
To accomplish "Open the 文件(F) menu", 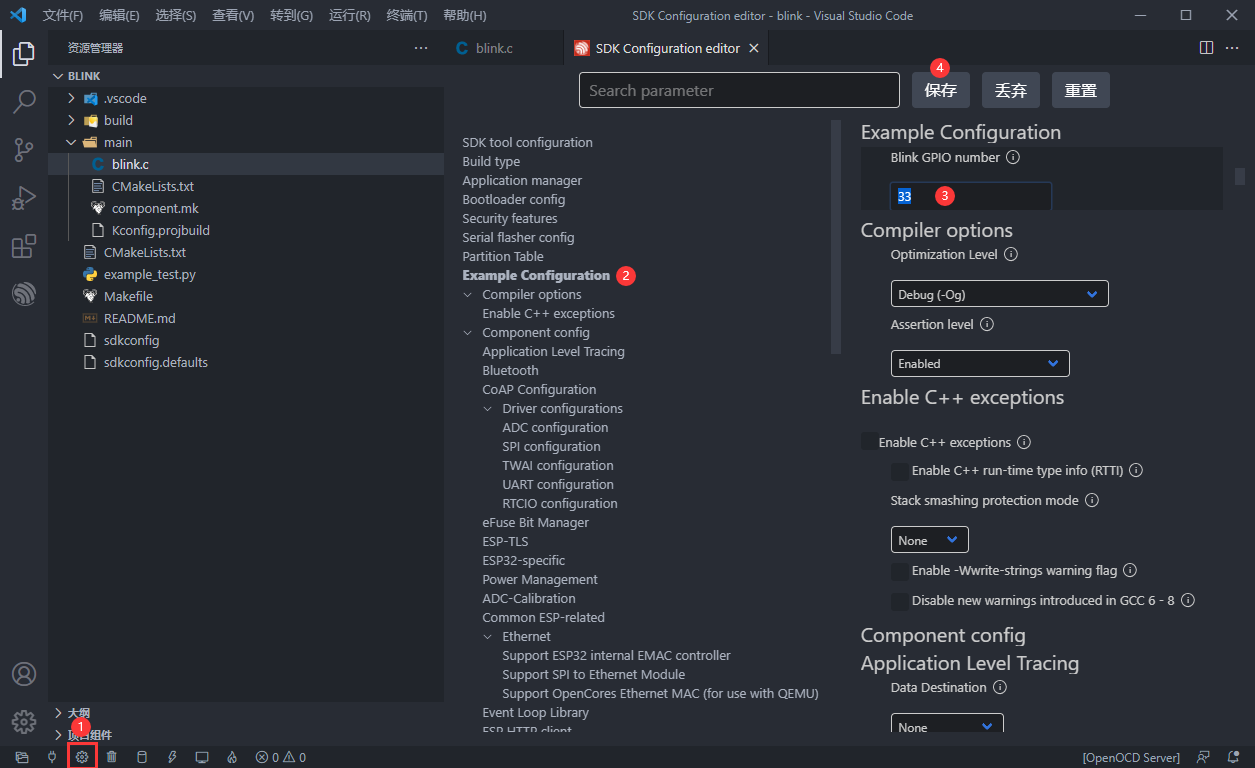I will tap(63, 15).
